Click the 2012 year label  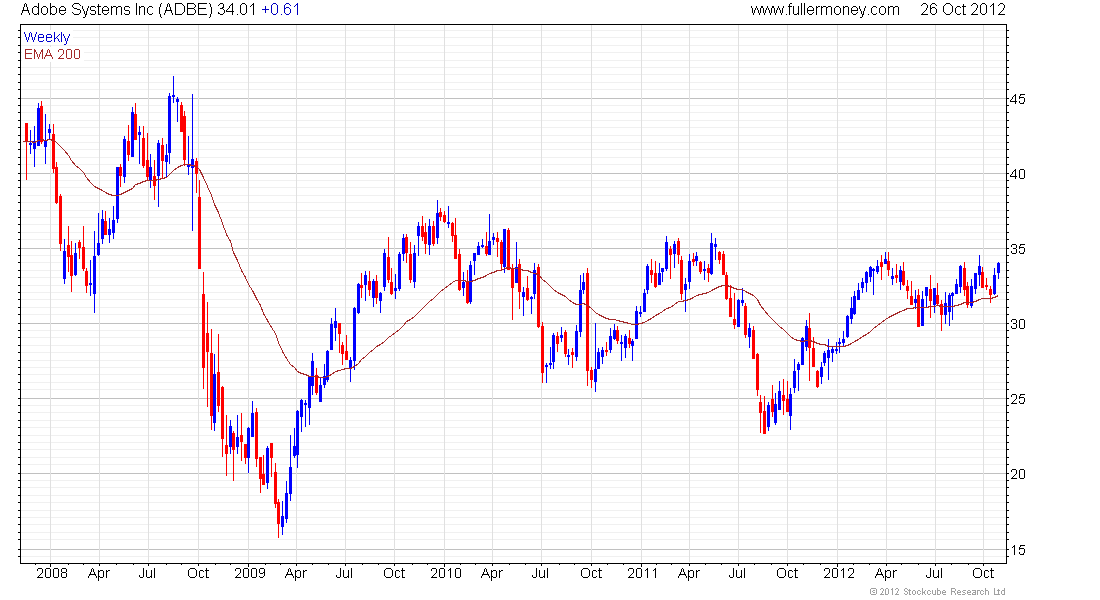coord(839,573)
